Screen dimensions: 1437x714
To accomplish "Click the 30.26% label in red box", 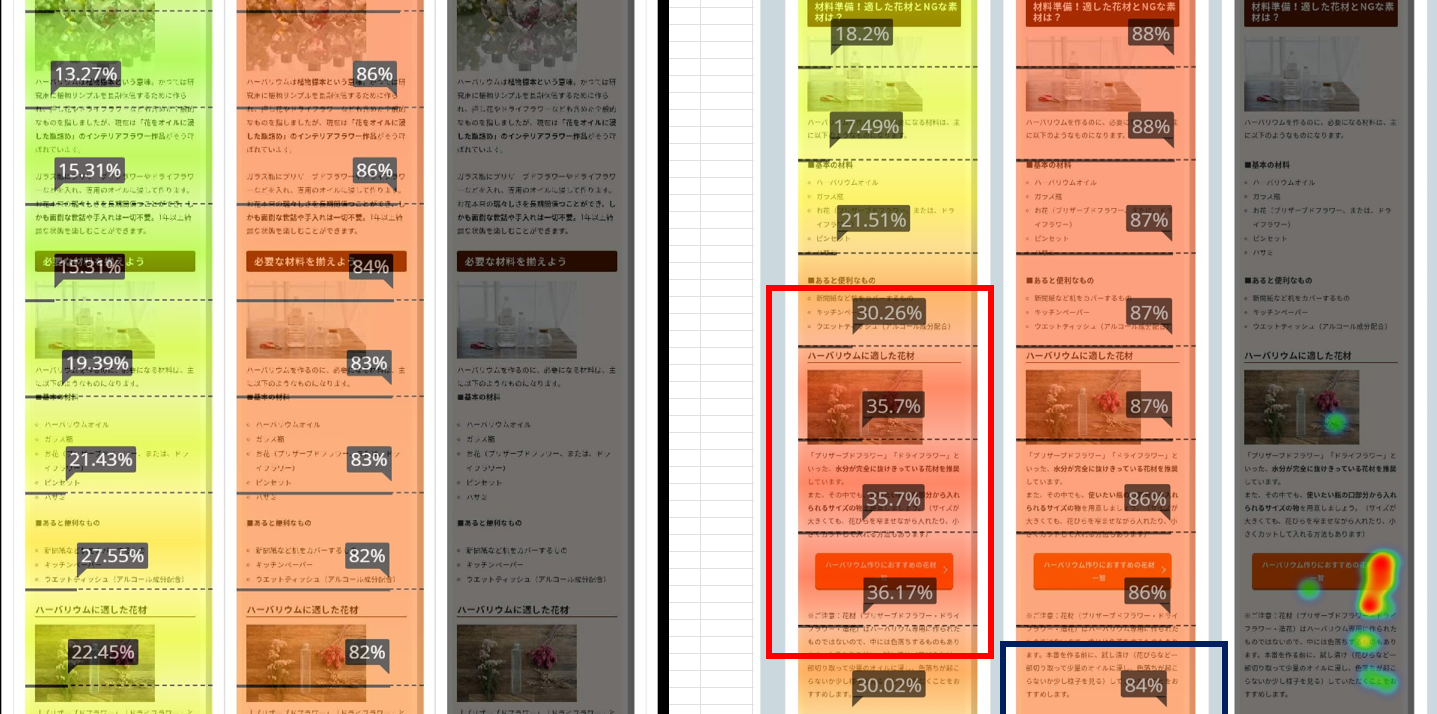I will [889, 312].
